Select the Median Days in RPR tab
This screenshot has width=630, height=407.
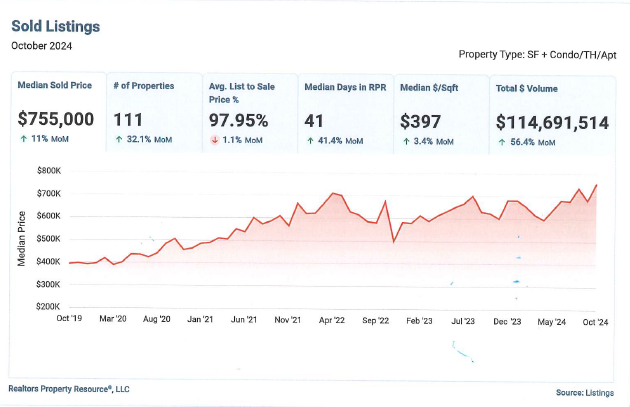[346, 114]
